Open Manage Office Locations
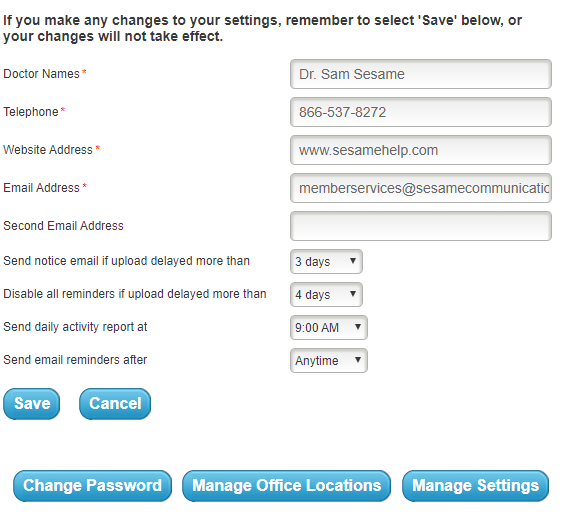562x523 pixels. [286, 486]
